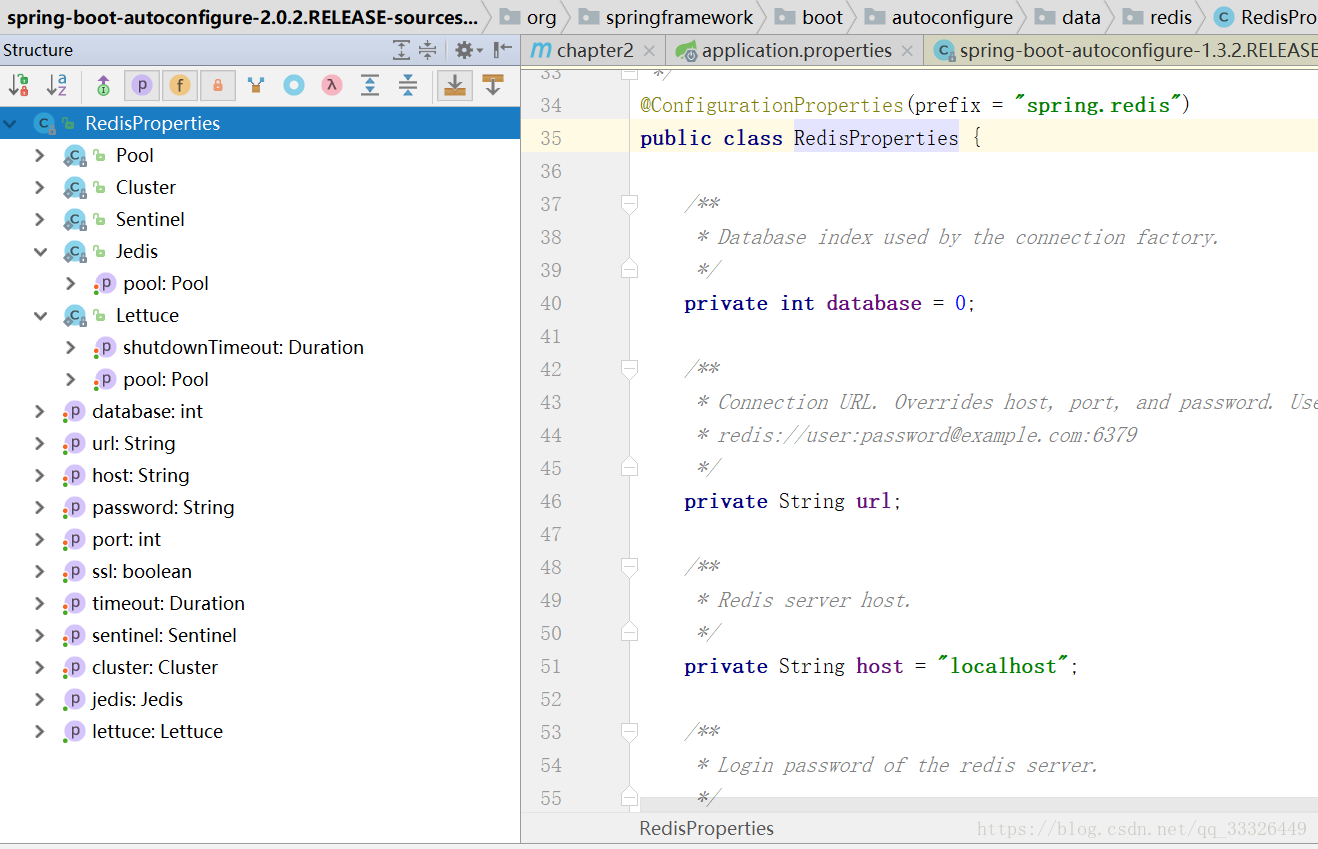The height and width of the screenshot is (849, 1318).
Task: Click Expand All icon in Structure toolbar
Action: [x=370, y=86]
